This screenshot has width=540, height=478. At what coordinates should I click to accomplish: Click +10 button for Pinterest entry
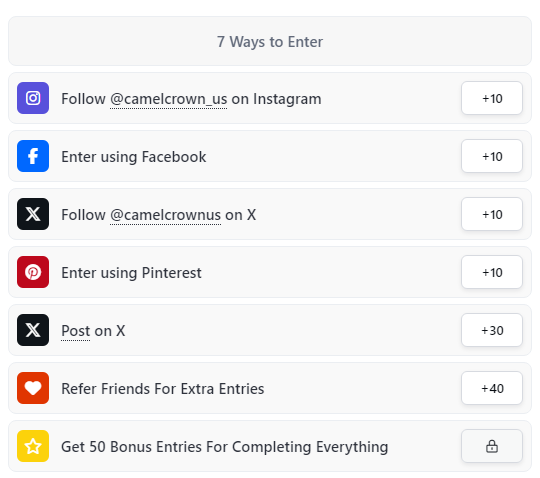coord(492,272)
